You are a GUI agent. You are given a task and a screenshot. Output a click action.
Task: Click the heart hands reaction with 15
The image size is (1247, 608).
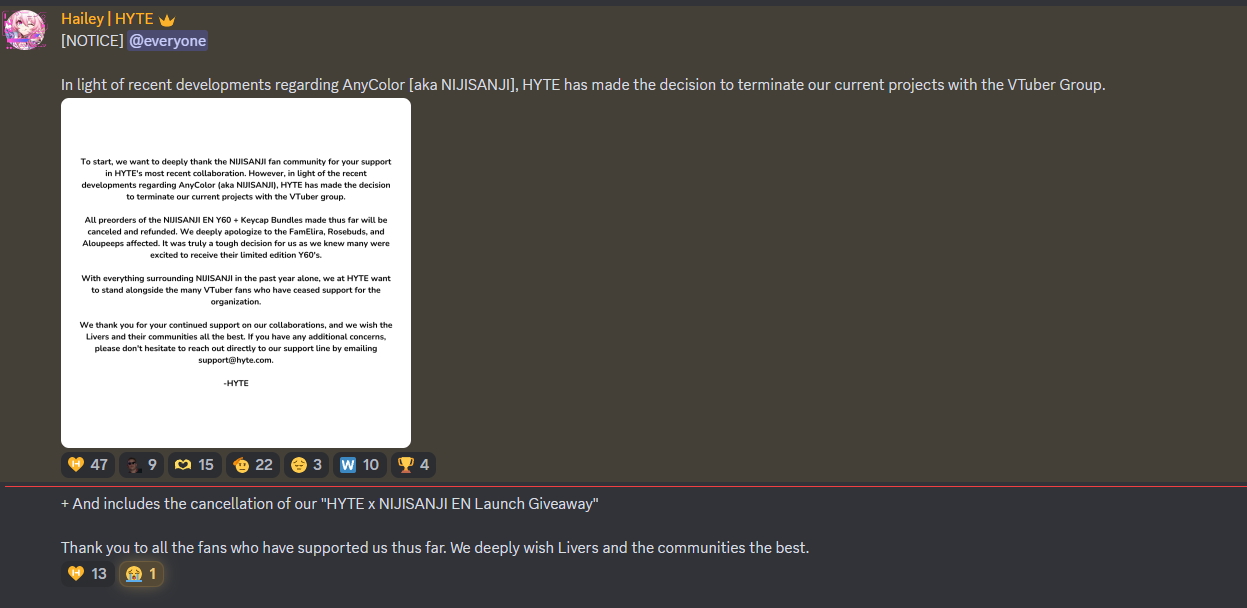click(194, 465)
